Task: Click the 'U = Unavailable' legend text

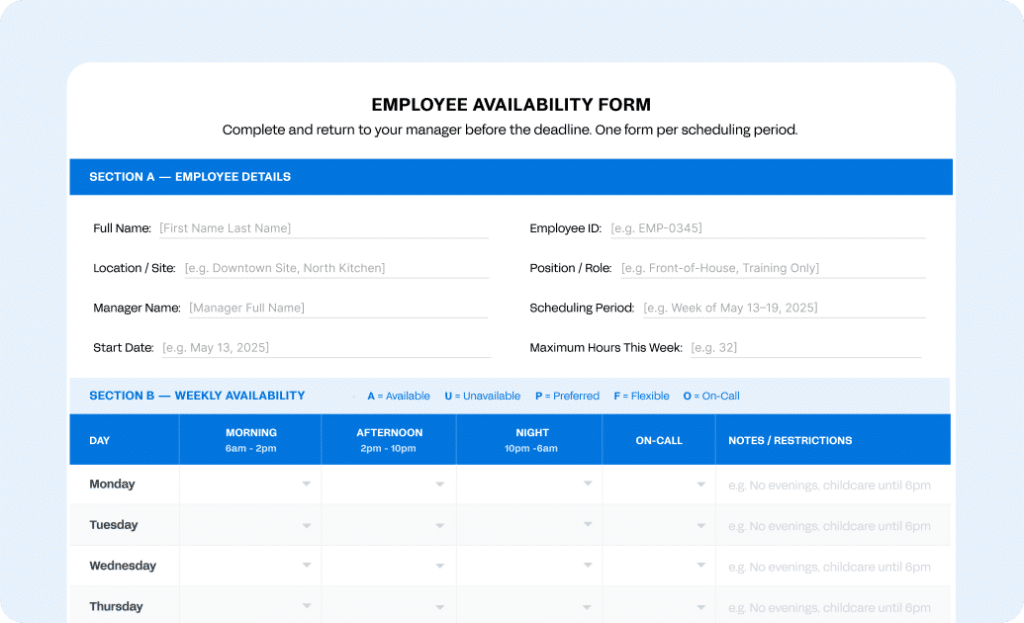Action: click(x=483, y=396)
